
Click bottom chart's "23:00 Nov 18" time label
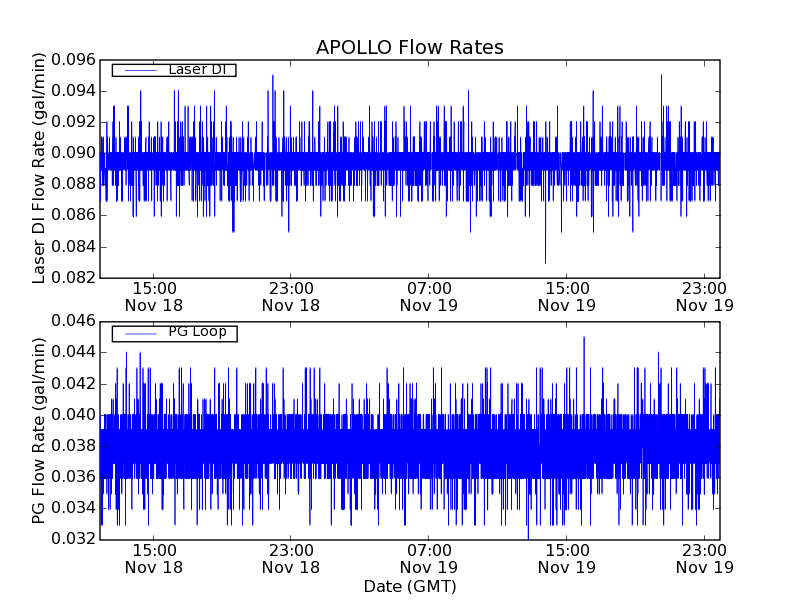291,558
